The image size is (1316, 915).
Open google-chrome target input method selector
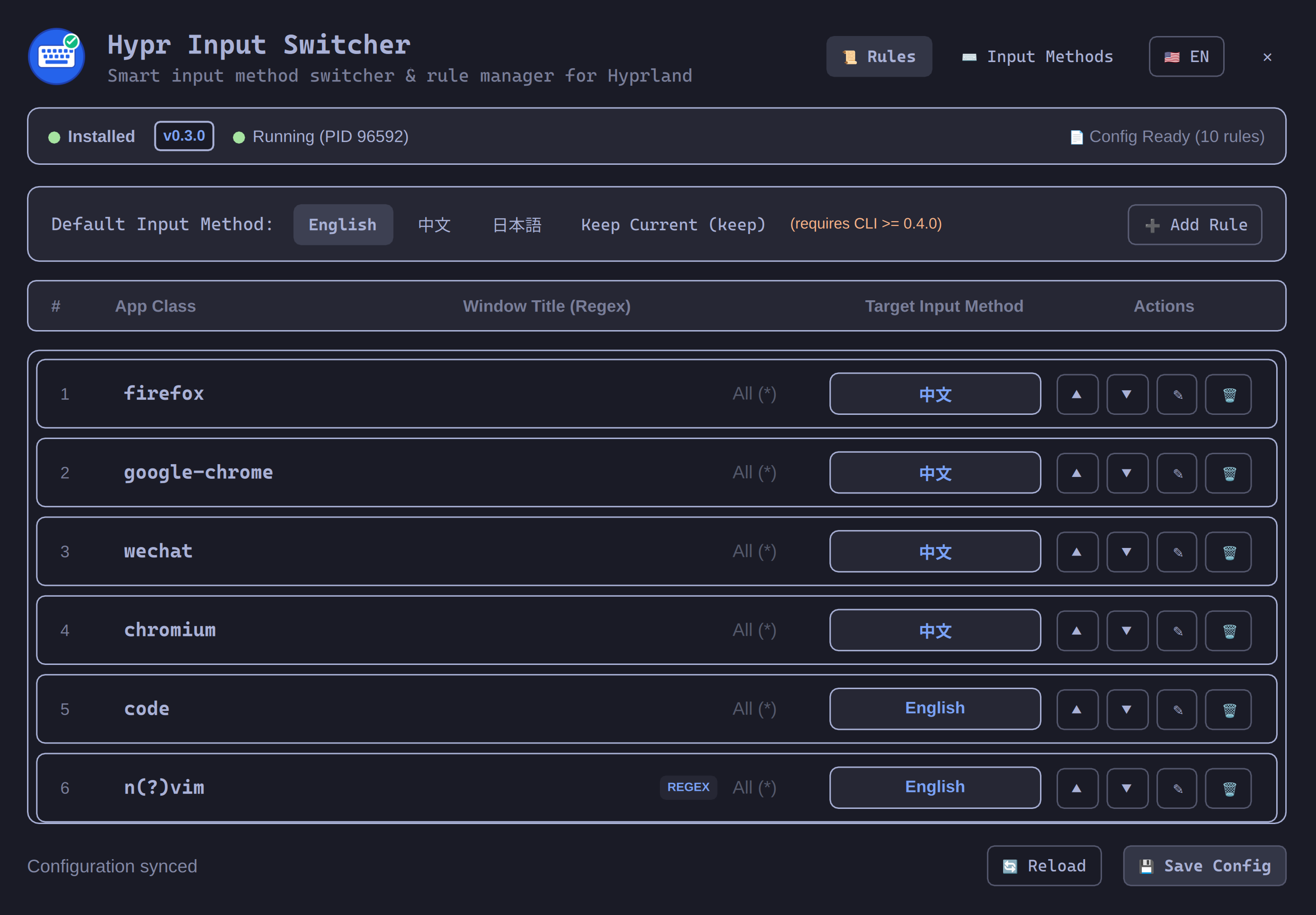(x=935, y=473)
